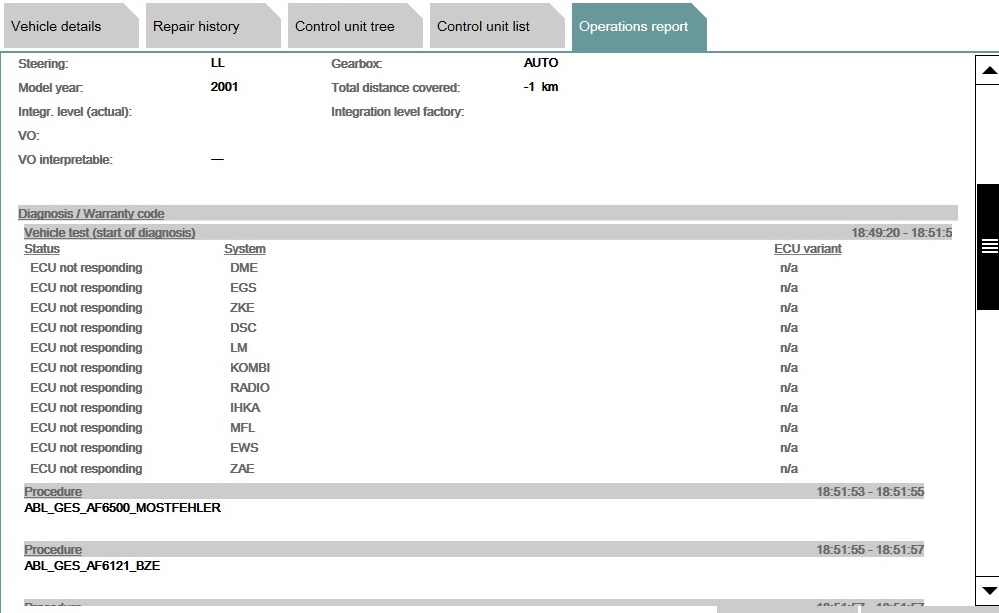Click the Status column header
Viewport: 999px width, 613px height.
[42, 249]
